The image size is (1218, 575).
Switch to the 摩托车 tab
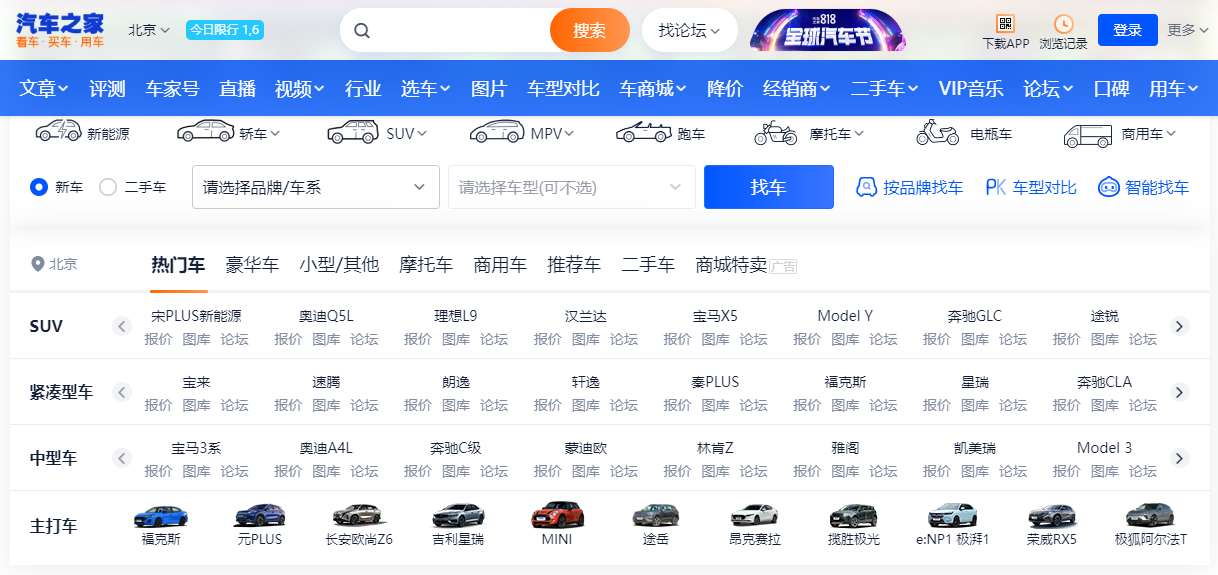426,265
